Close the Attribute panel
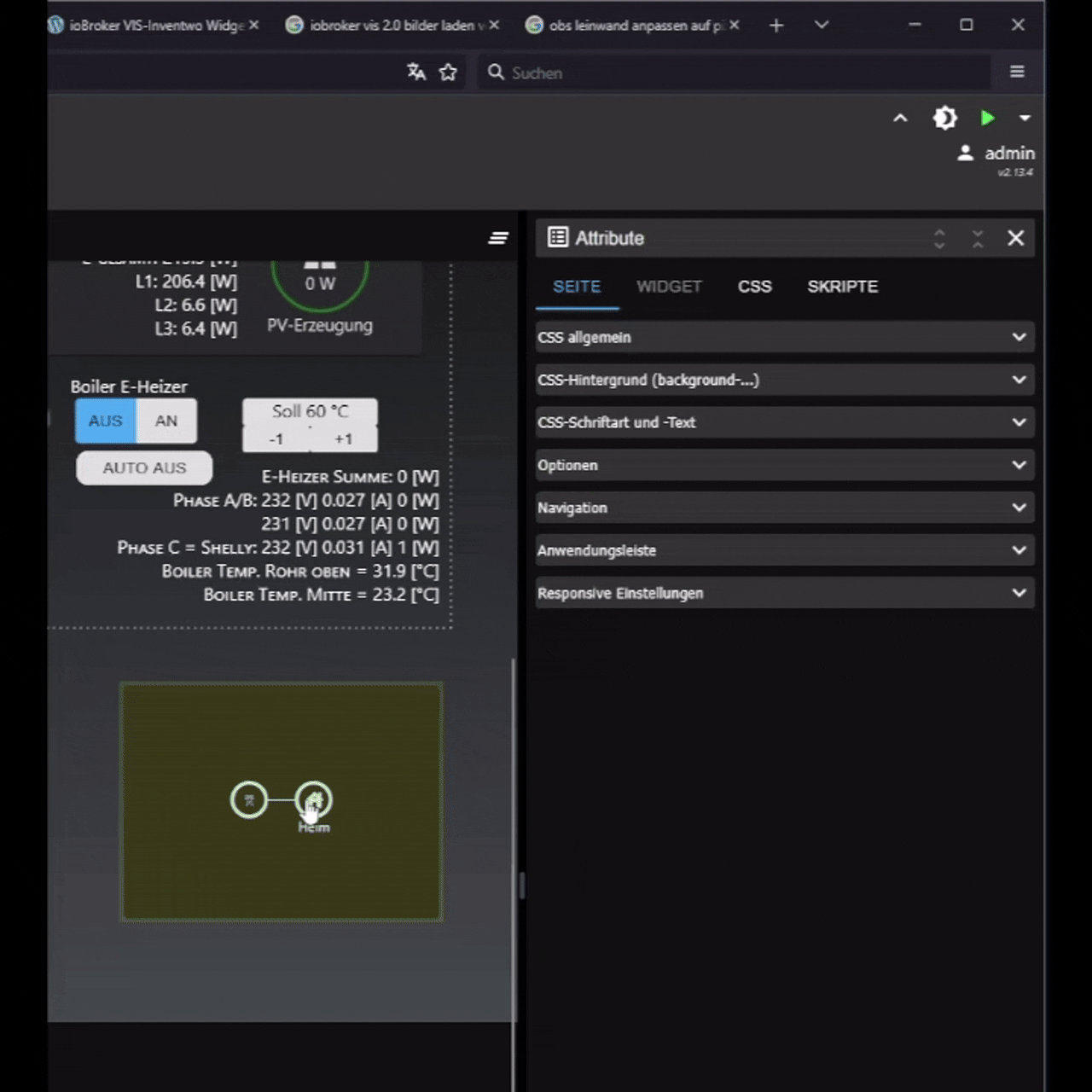 pyautogui.click(x=1015, y=238)
